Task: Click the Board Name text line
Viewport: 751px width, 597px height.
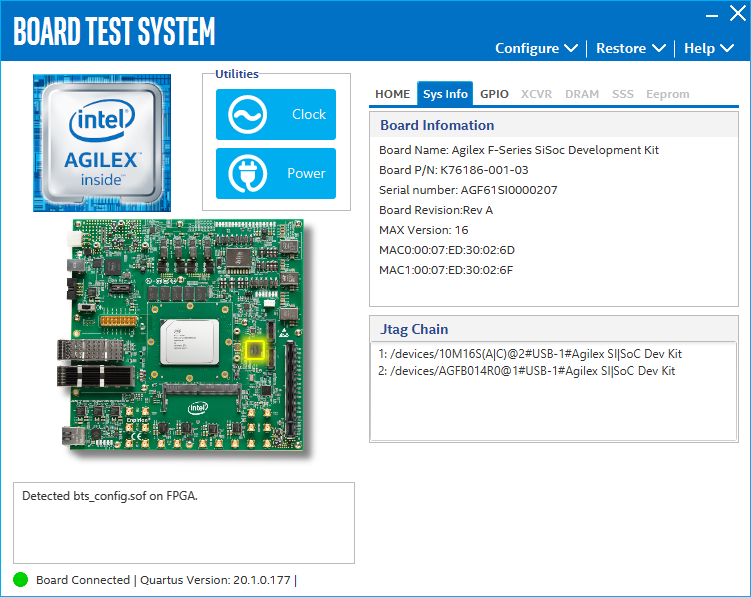Action: coord(519,150)
